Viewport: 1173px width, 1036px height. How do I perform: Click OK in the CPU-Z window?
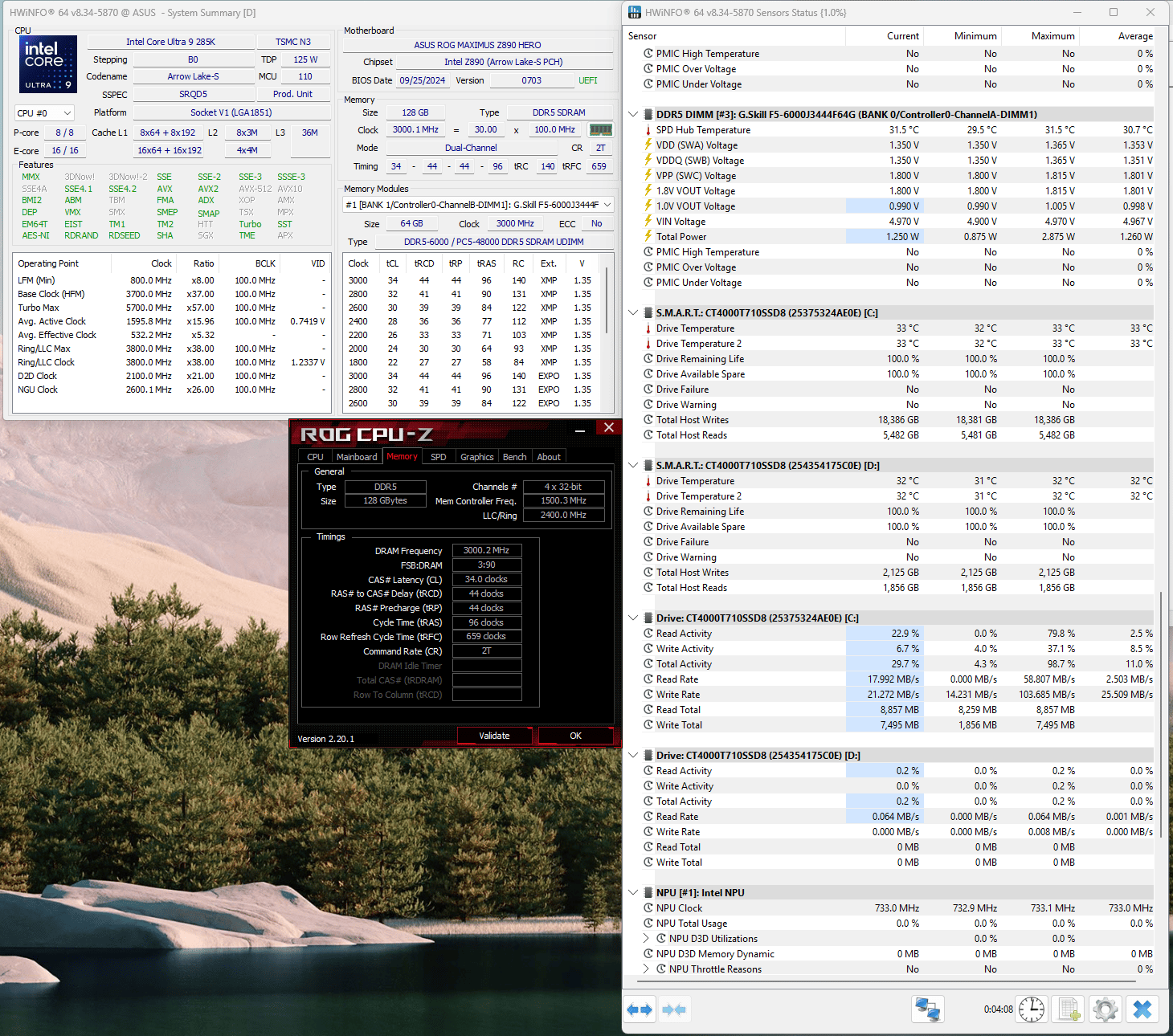click(x=576, y=736)
